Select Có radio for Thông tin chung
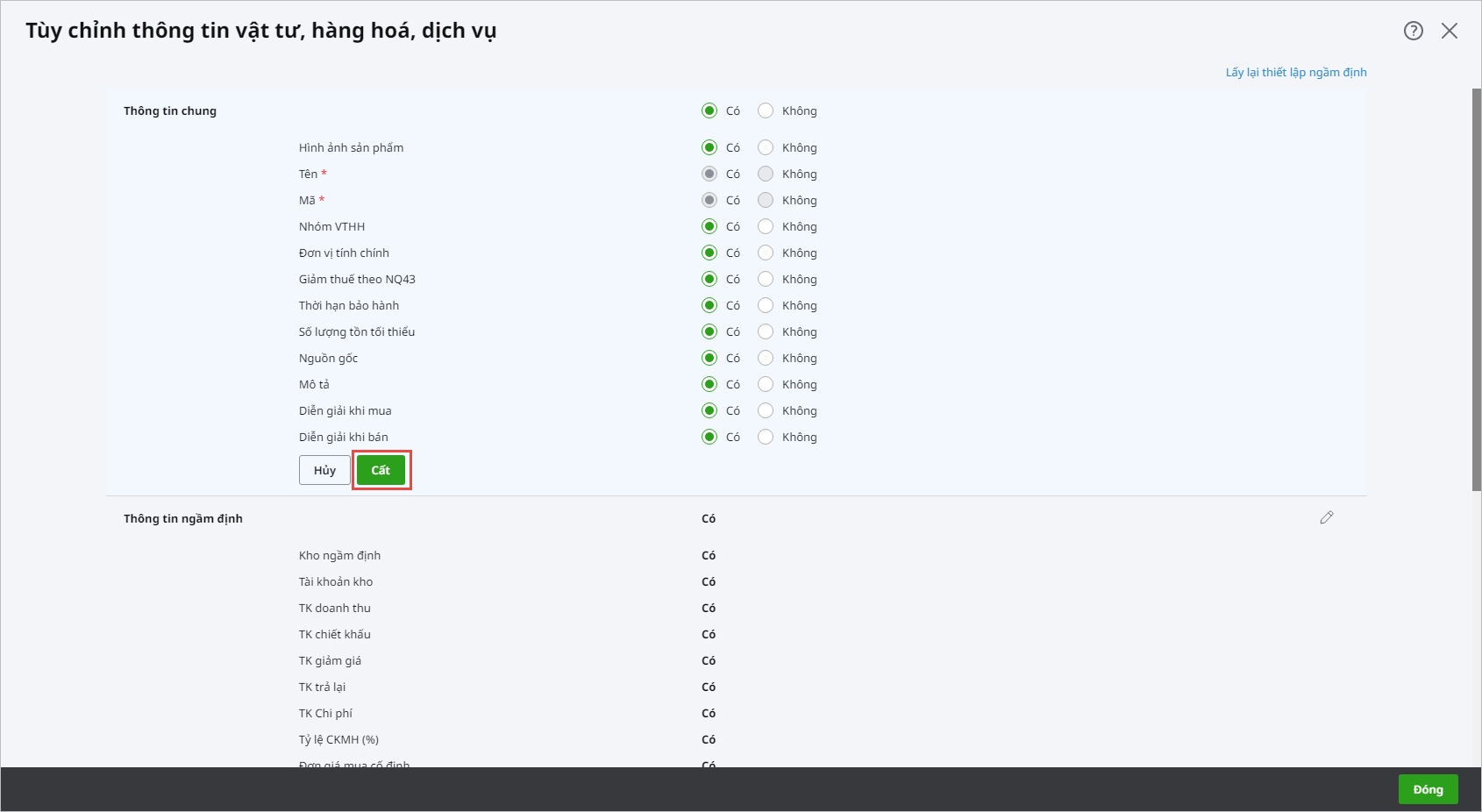Screen dimensions: 1482x812 [x=709, y=110]
